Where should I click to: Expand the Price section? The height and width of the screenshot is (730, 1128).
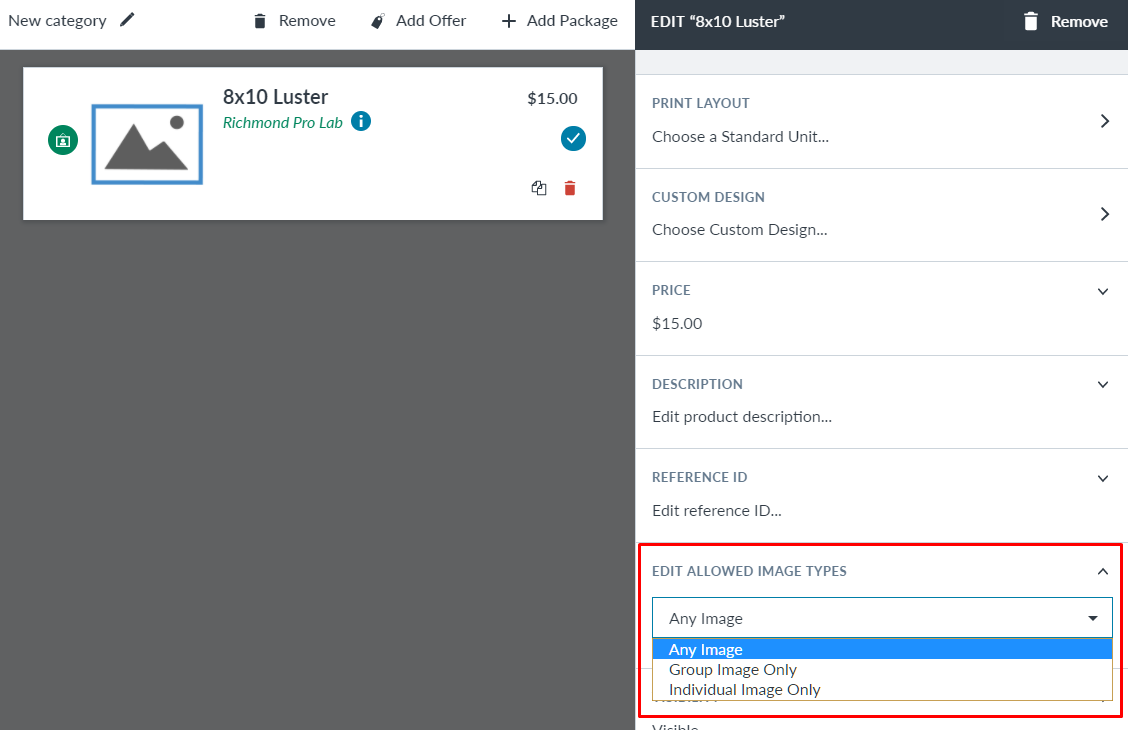point(1102,291)
